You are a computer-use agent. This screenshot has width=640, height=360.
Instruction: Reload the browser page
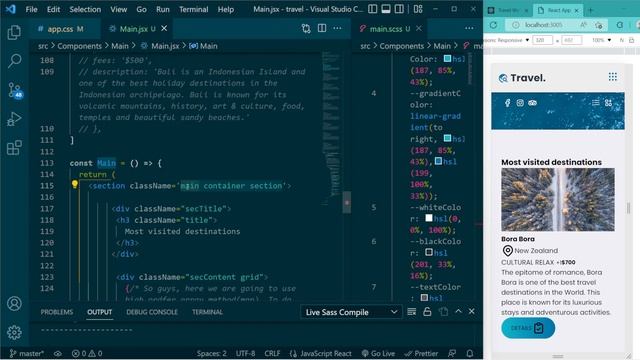(493, 25)
